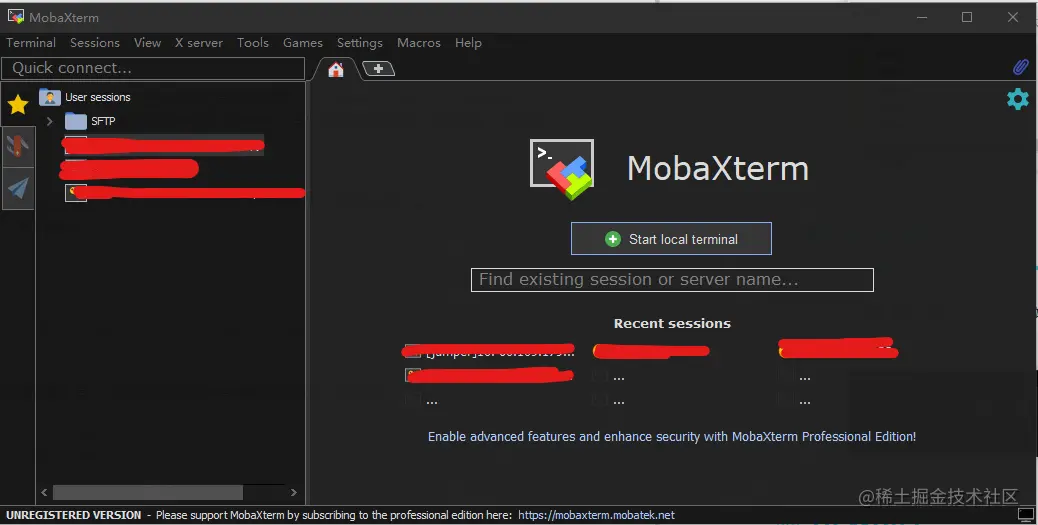Viewport: 1038px width, 525px height.
Task: Minimize the MobaXterm window
Action: coord(921,17)
